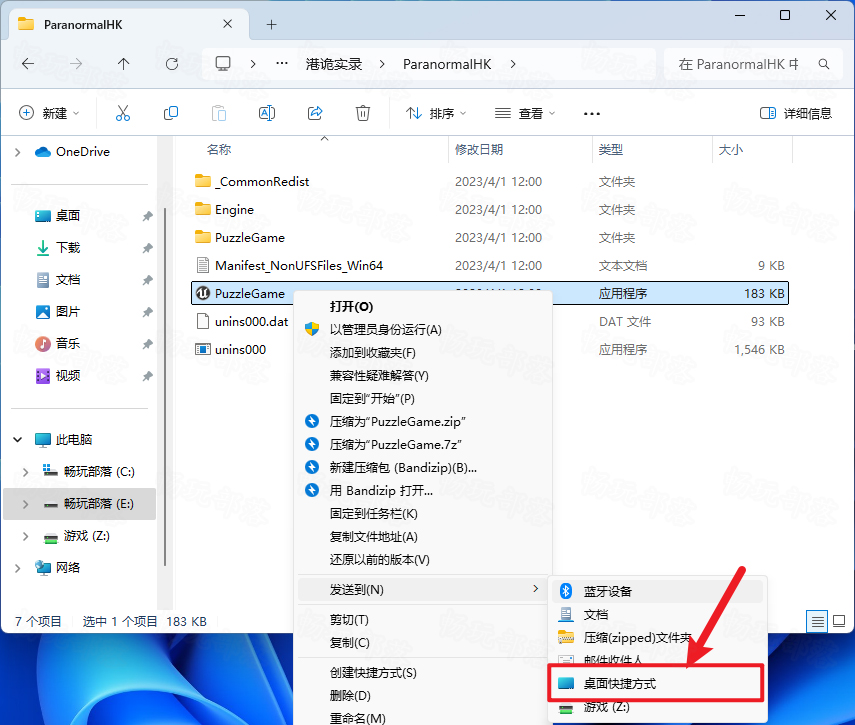Expand the OneDrive tree node
The height and width of the screenshot is (725, 855).
(17, 152)
